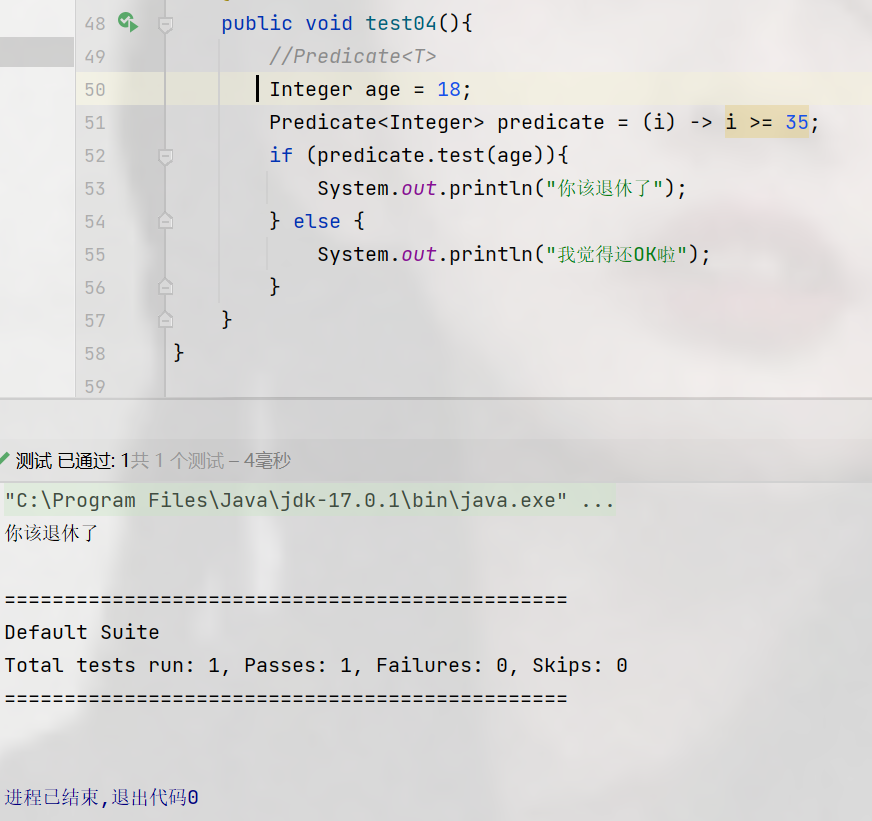Collapse the if block fold marker on line 52
The image size is (872, 821).
pyautogui.click(x=165, y=156)
